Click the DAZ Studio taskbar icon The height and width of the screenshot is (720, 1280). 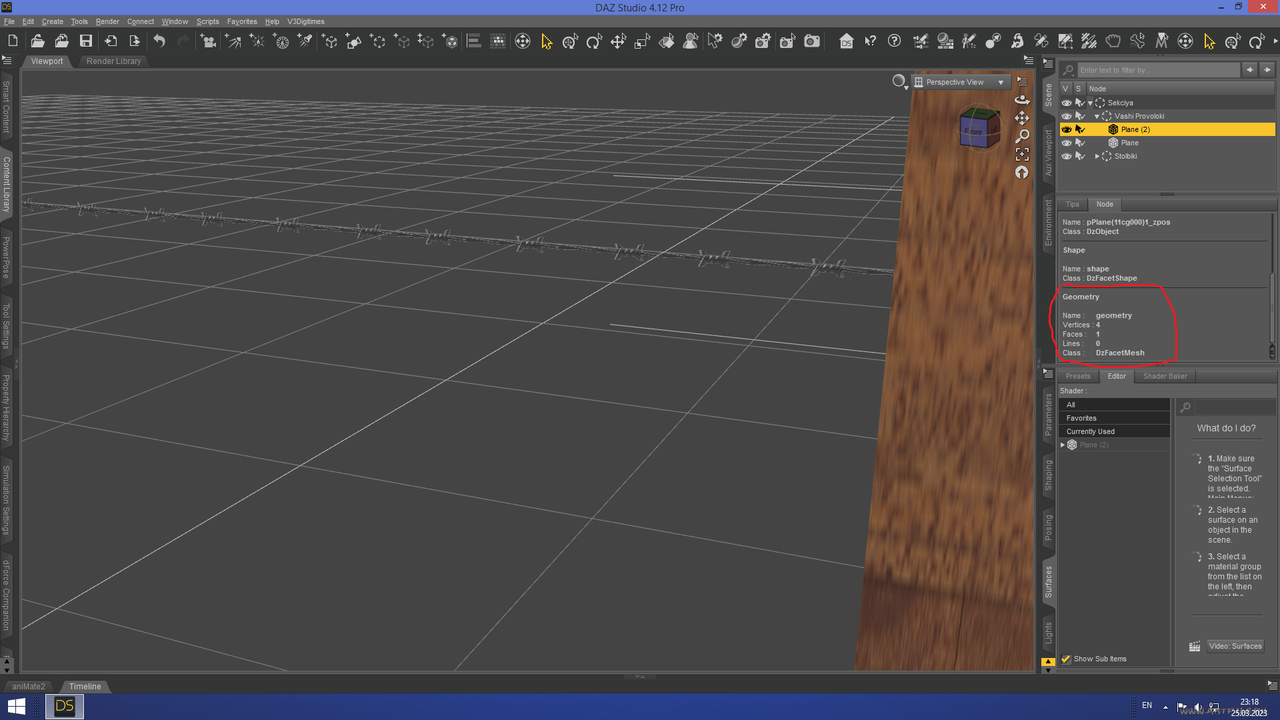point(64,707)
